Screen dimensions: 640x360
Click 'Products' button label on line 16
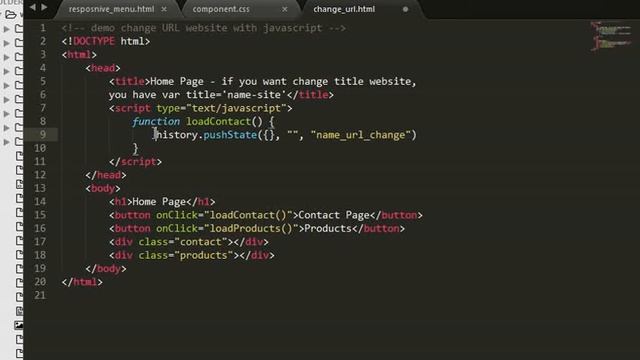coord(328,228)
